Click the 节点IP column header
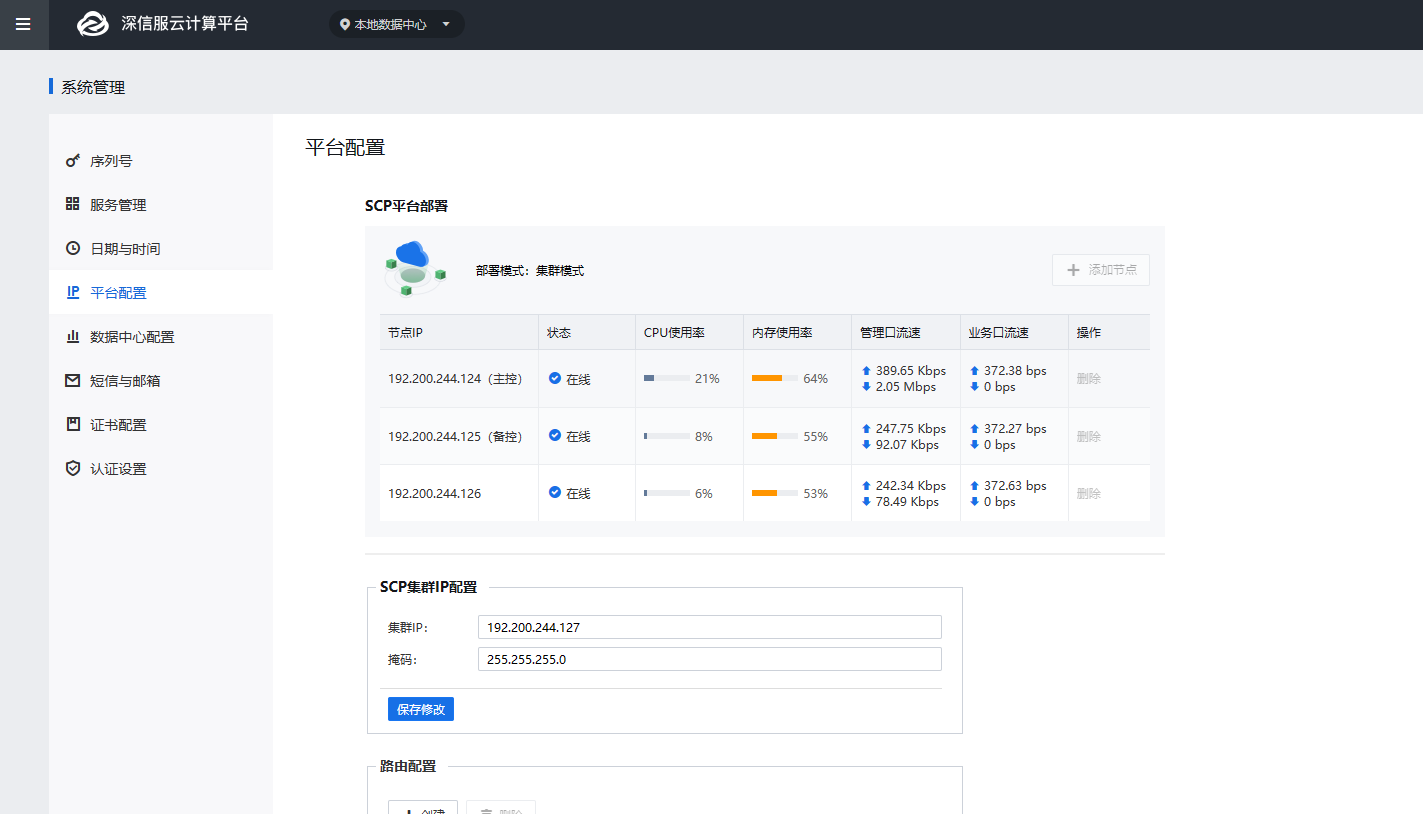The width and height of the screenshot is (1423, 814). [x=459, y=332]
